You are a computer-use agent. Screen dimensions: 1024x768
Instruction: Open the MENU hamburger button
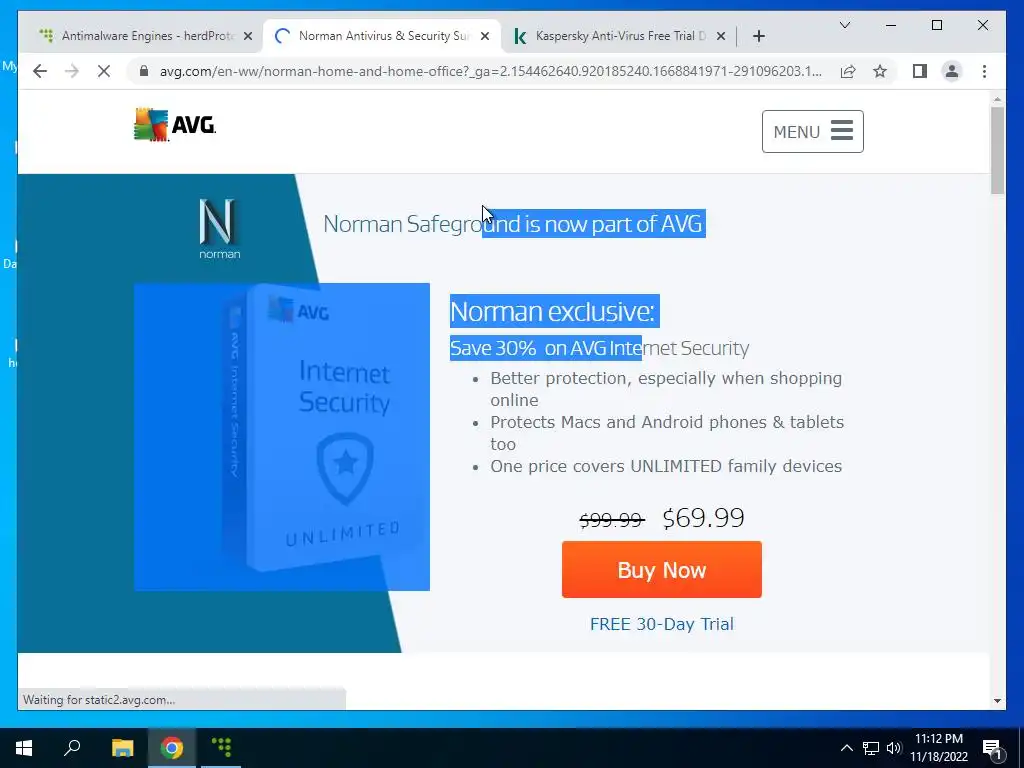coord(812,131)
